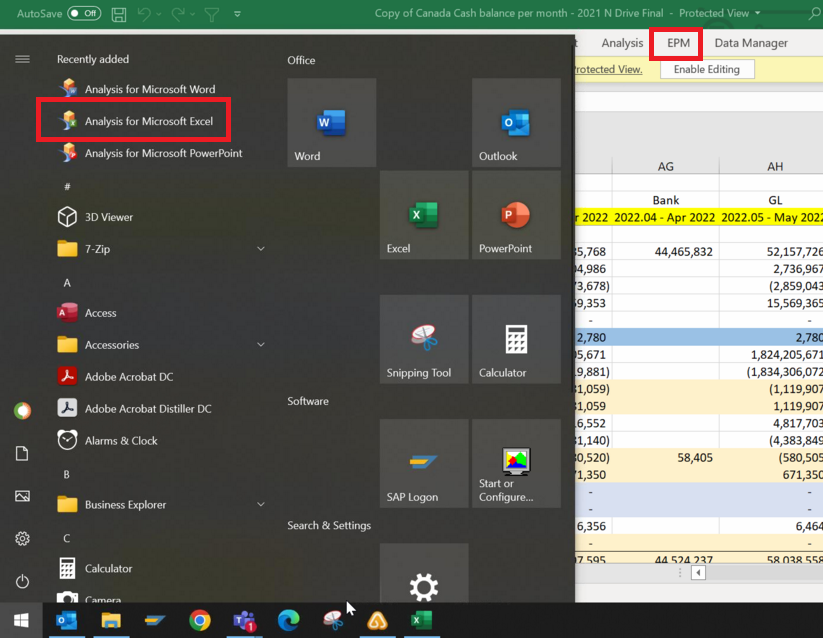Click cell with value 58,405
The width and height of the screenshot is (823, 638).
coord(666,458)
